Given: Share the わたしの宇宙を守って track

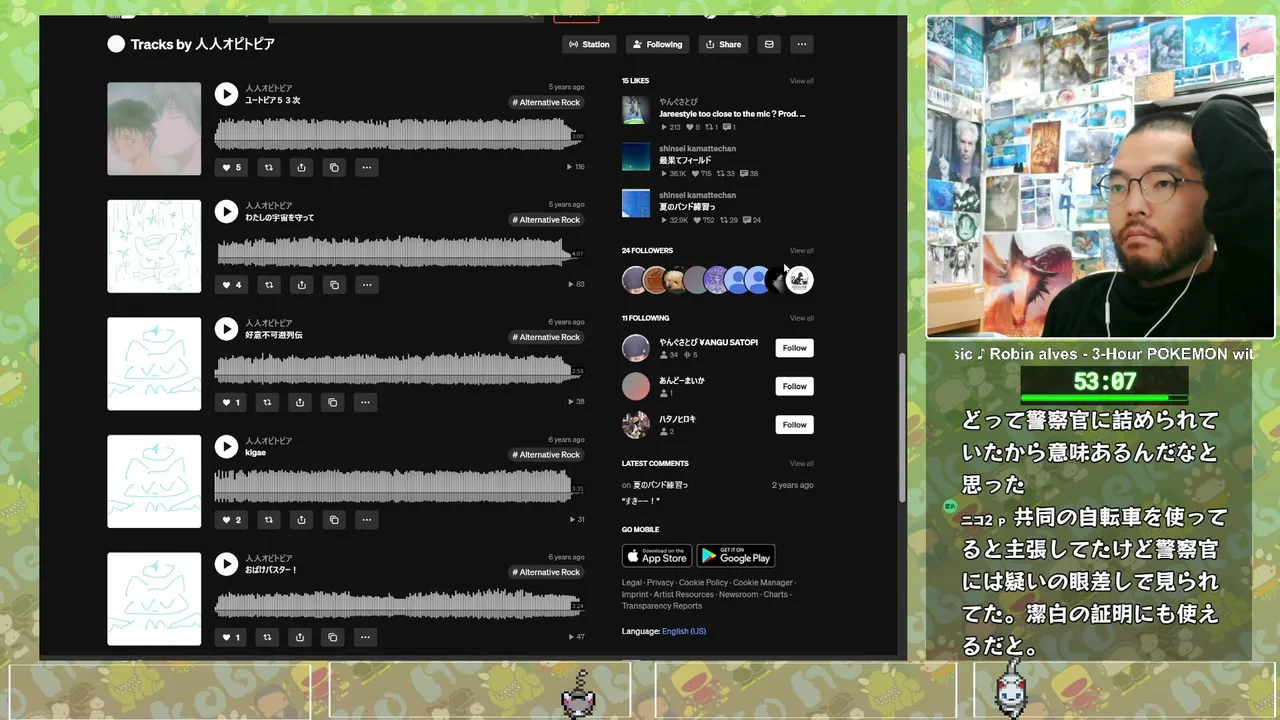Looking at the screenshot, I should point(301,284).
